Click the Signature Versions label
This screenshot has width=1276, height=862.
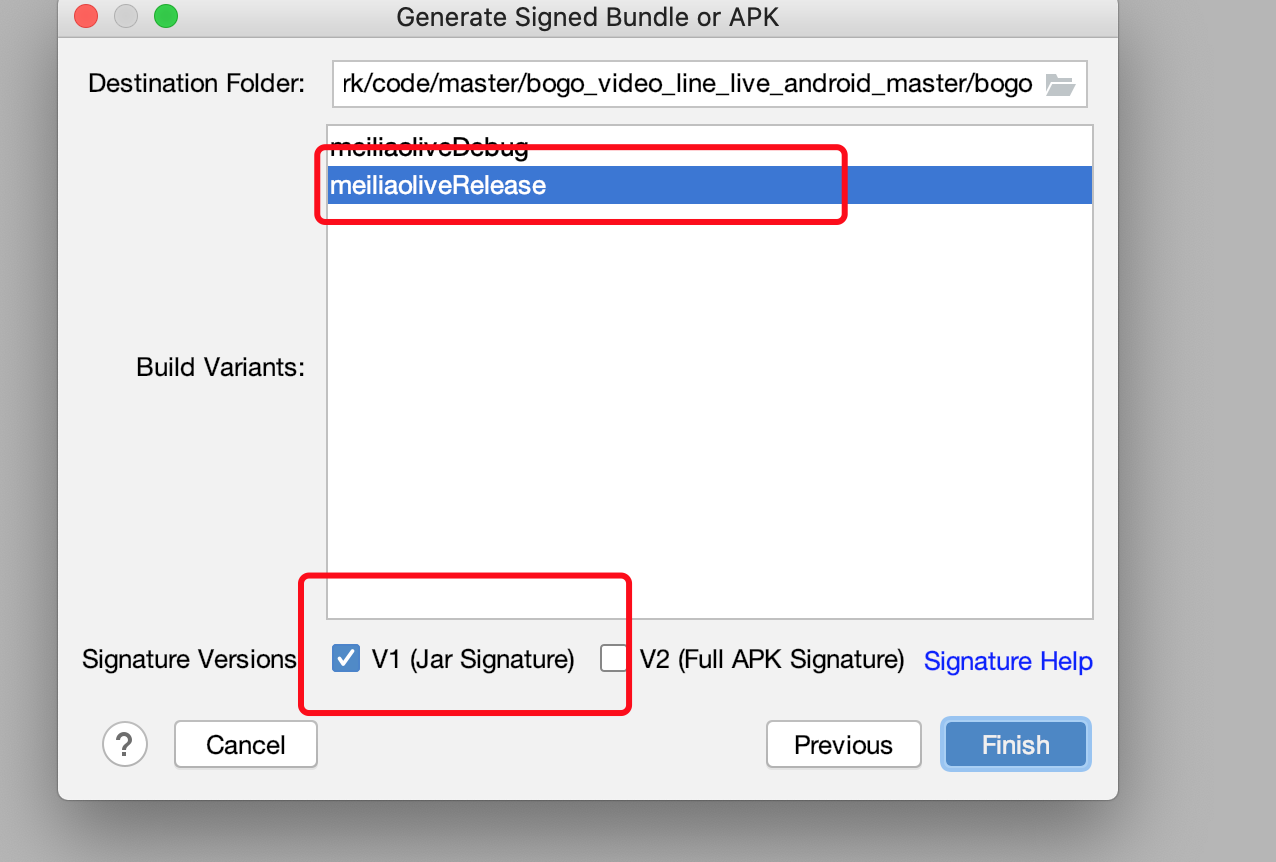(189, 659)
